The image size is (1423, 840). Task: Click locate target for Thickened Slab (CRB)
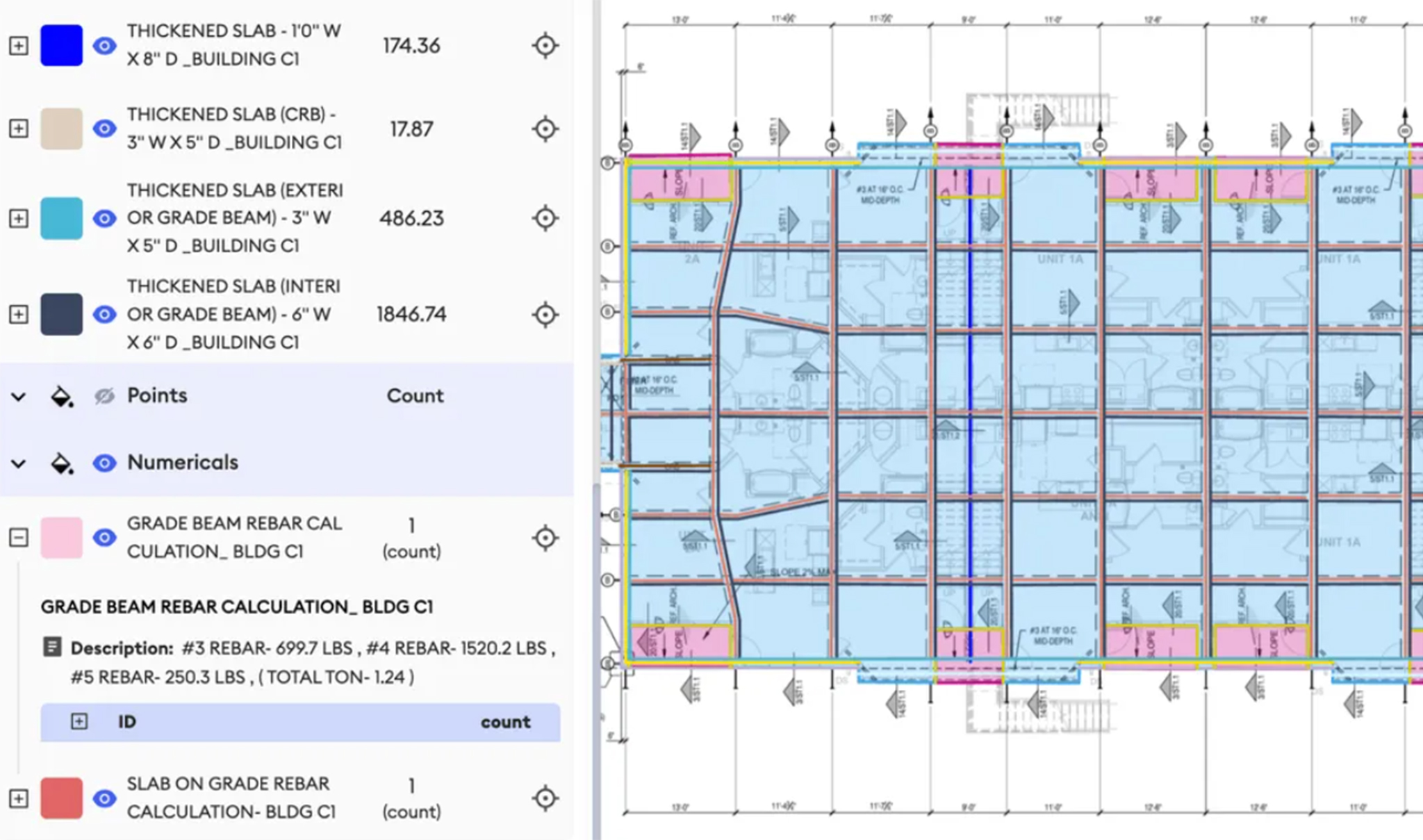[545, 129]
